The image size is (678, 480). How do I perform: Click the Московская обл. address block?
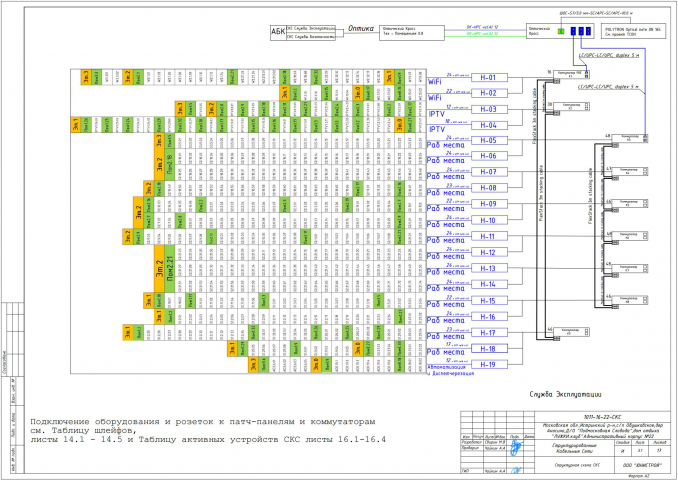(x=601, y=430)
